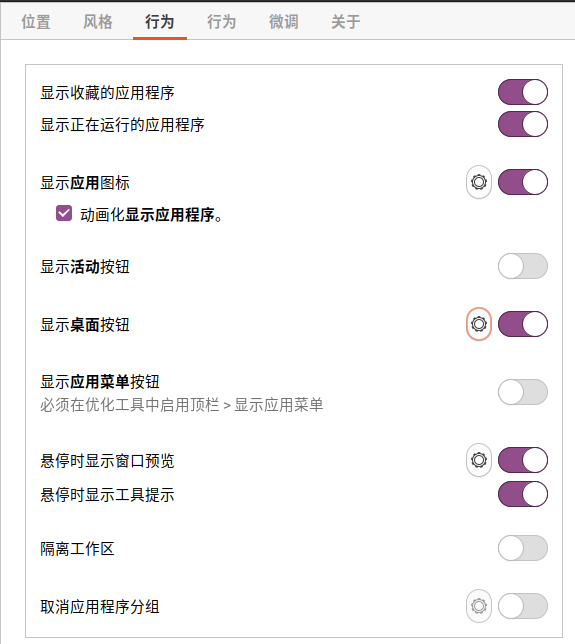Click gear icon beside 取消应用程序分组
The height and width of the screenshot is (644, 575).
pos(478,606)
